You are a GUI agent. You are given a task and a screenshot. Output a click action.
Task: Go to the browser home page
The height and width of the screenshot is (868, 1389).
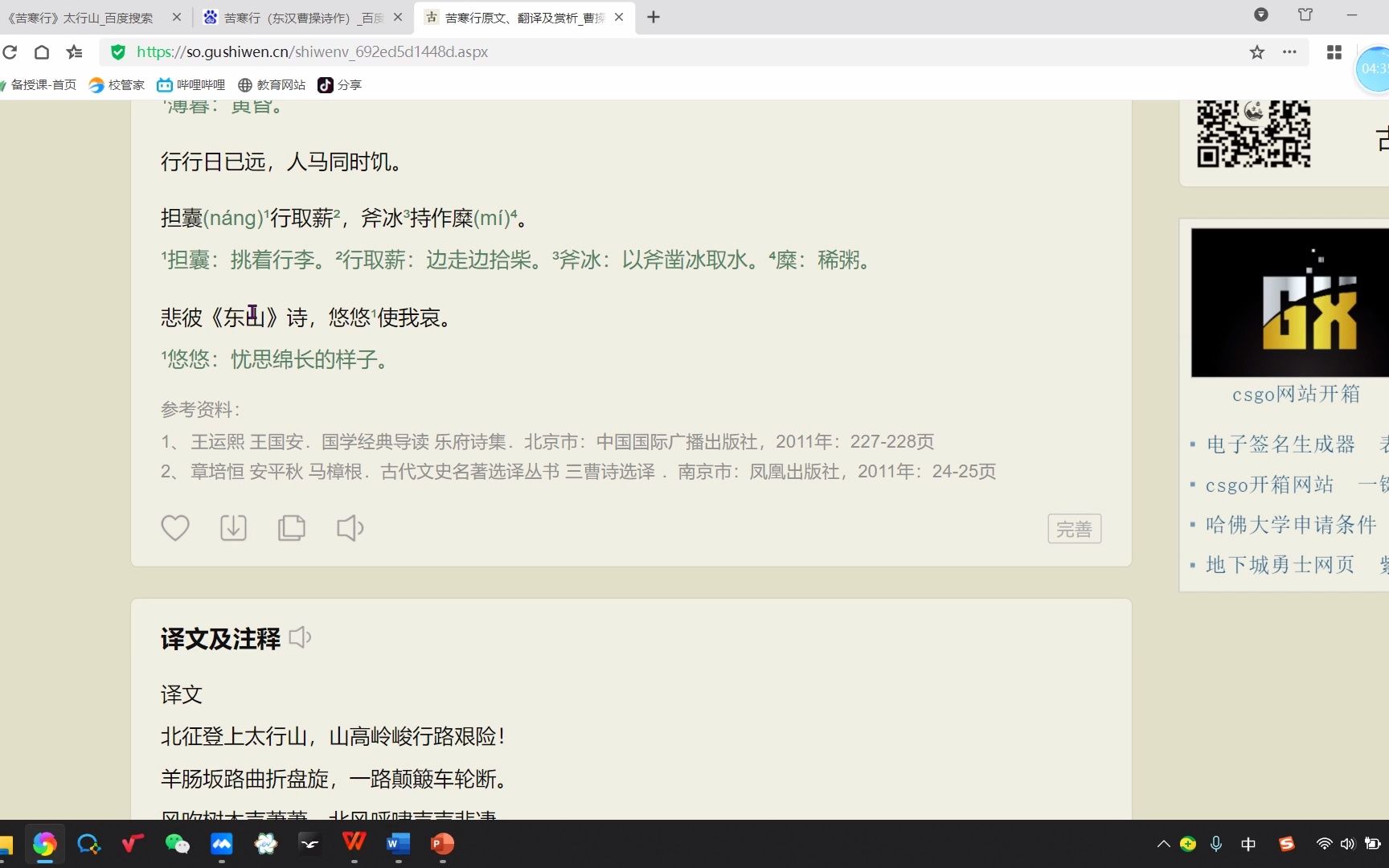[42, 52]
